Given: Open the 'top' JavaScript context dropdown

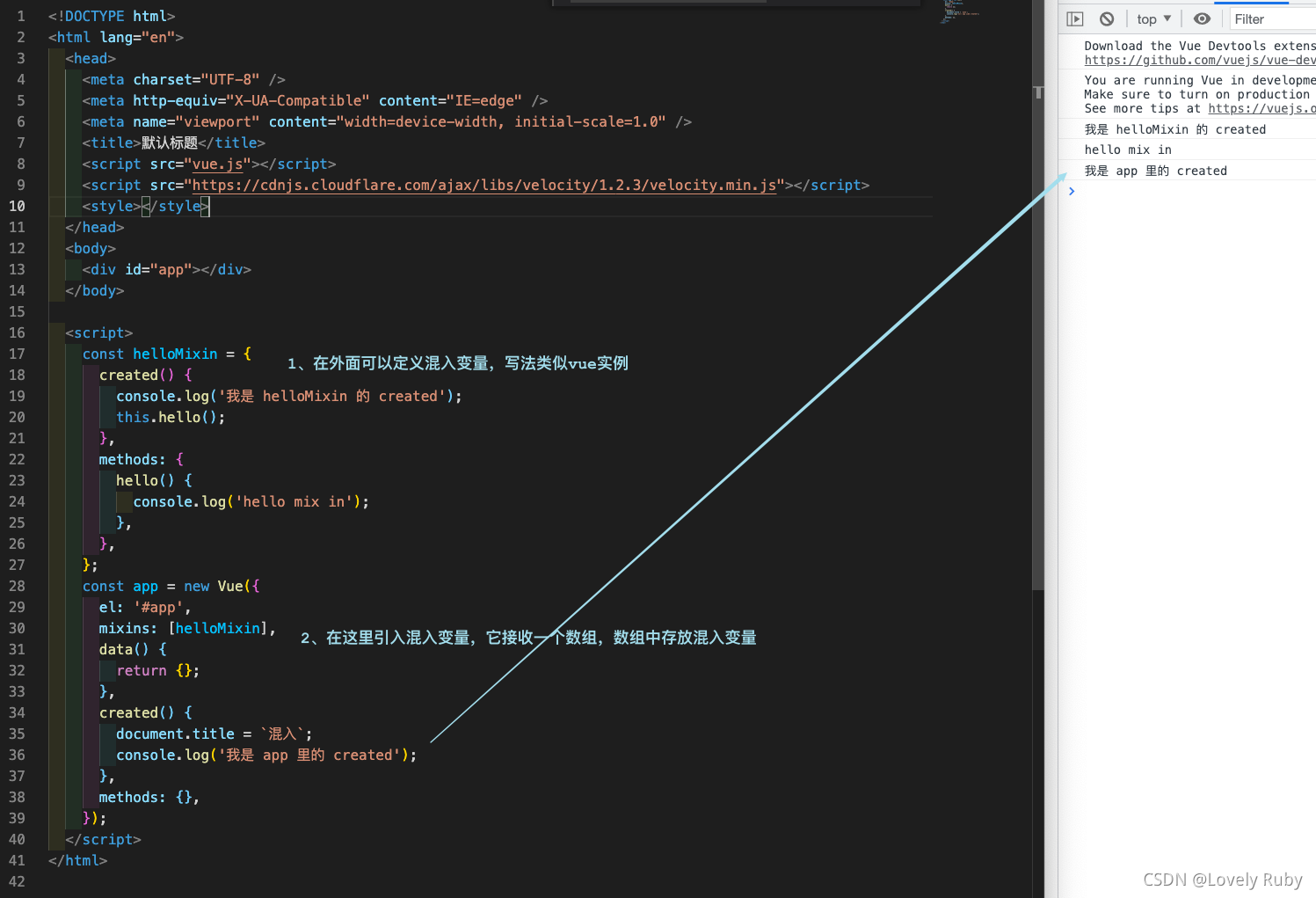Looking at the screenshot, I should (1153, 18).
